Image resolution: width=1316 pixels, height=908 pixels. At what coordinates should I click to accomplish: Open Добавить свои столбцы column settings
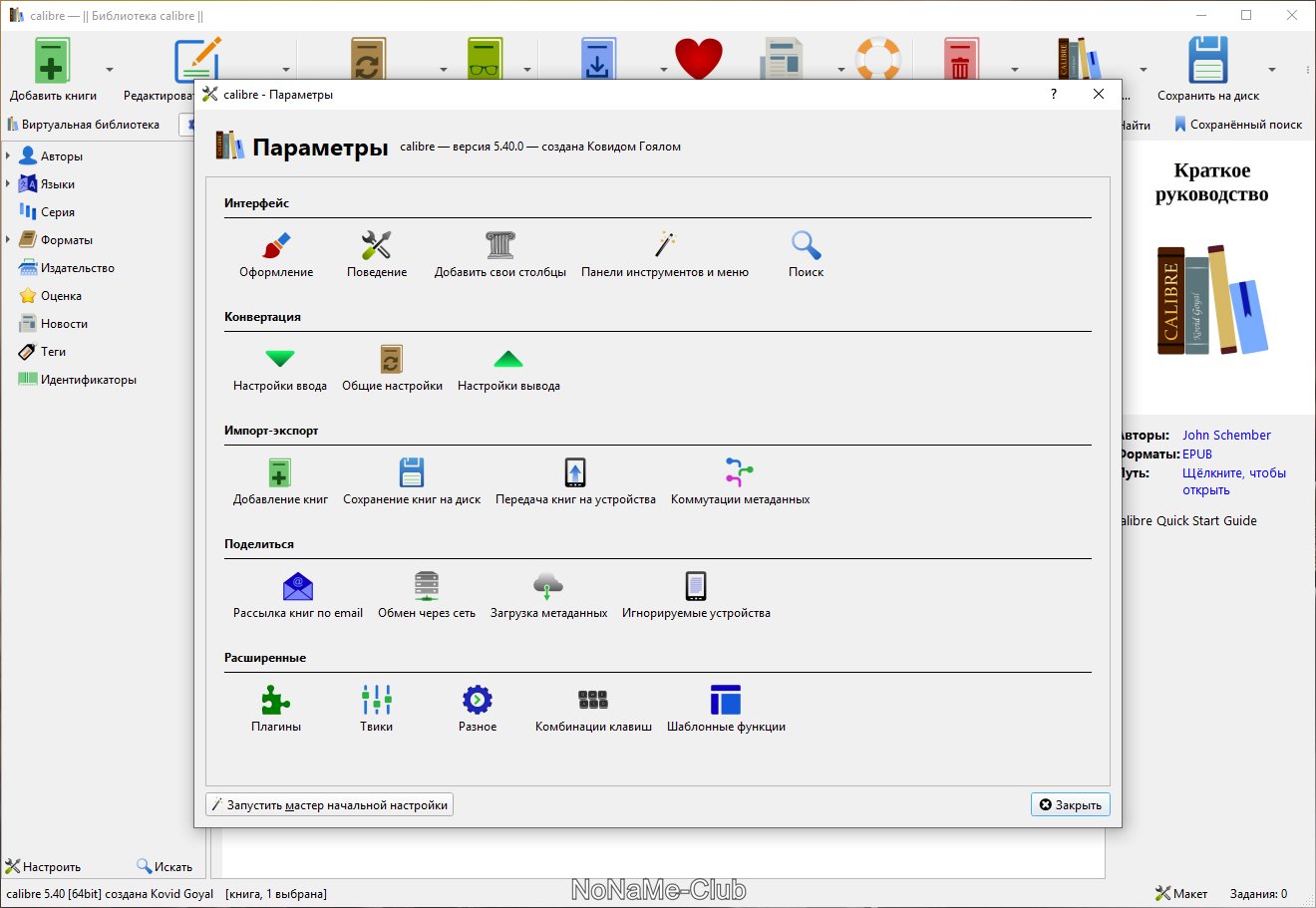499,254
